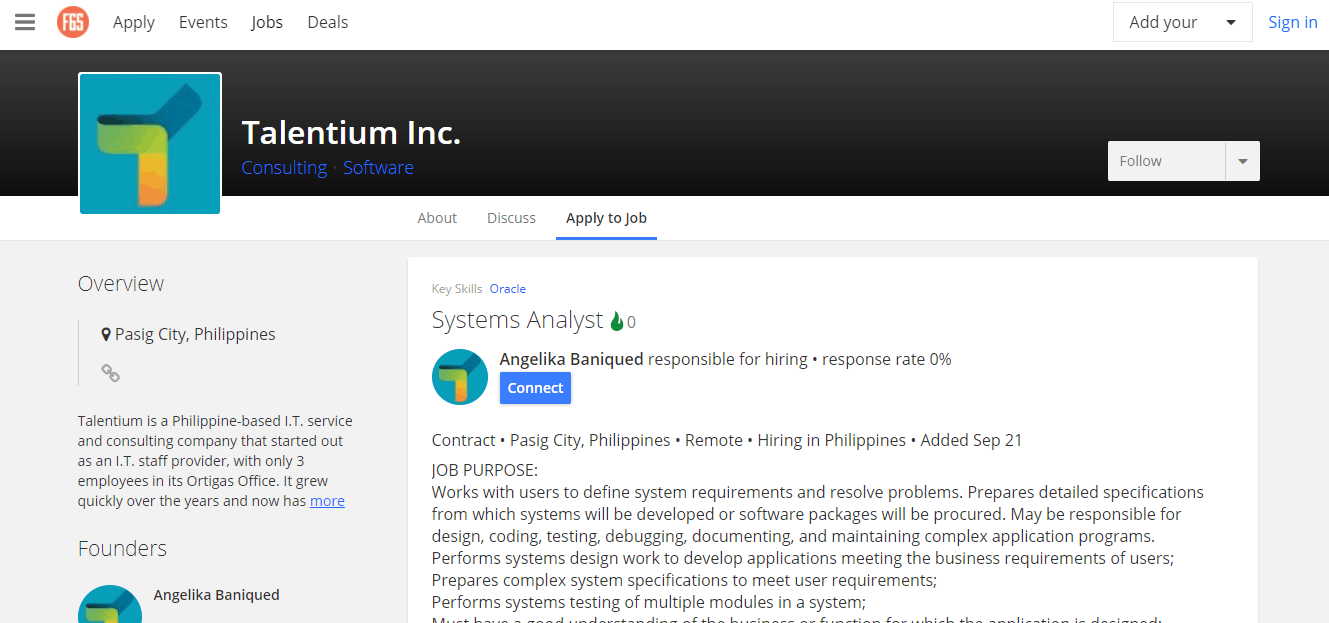Click Angelika Baniqued name in the job post
1329x623 pixels.
pyautogui.click(x=571, y=359)
